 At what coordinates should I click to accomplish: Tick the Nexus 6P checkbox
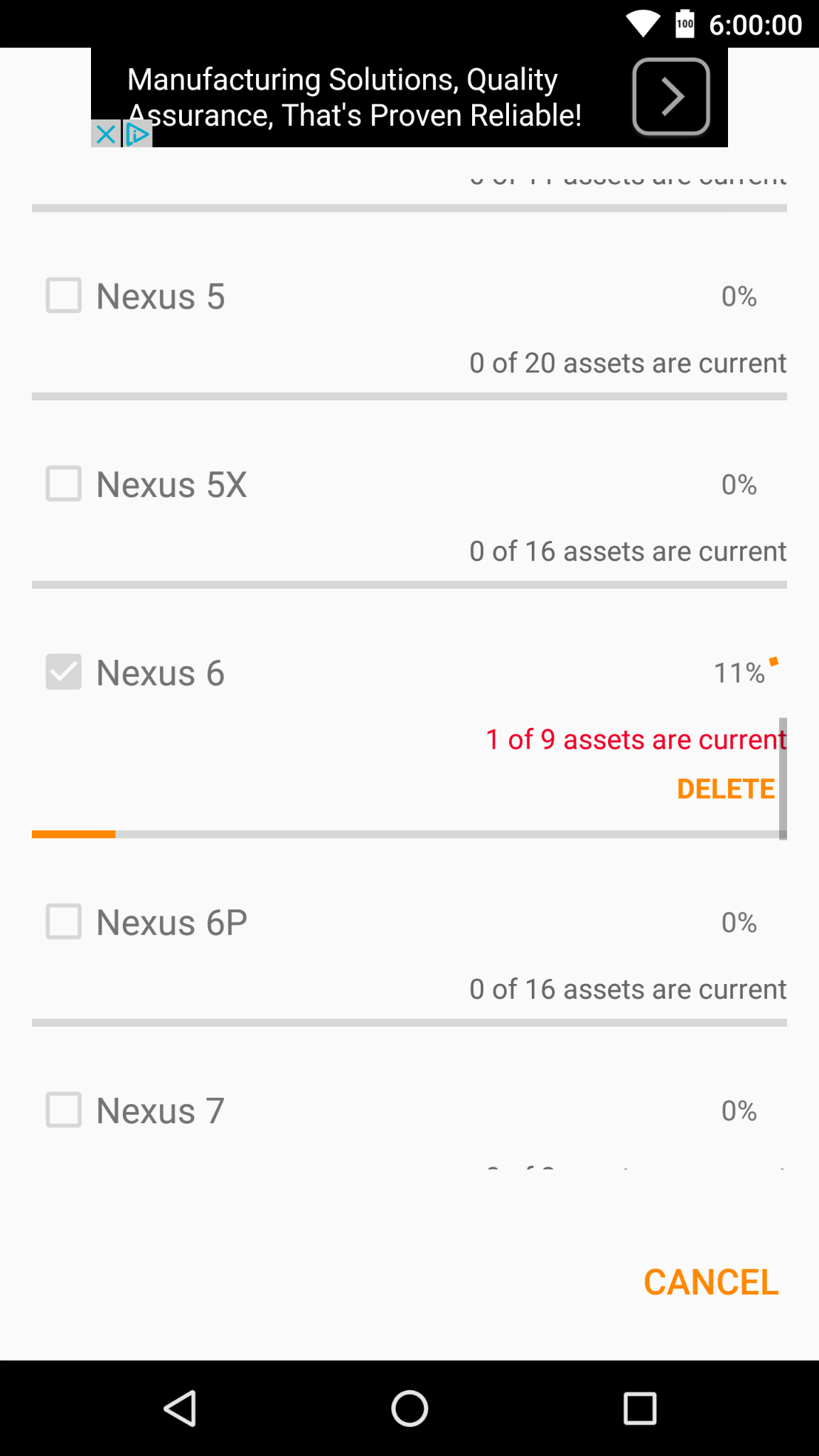pos(64,922)
